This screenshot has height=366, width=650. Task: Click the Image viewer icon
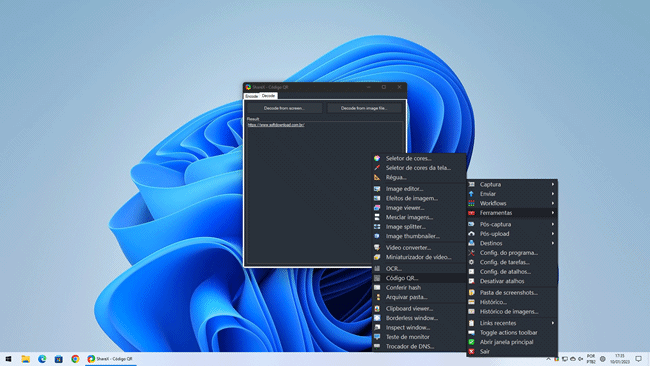[x=377, y=208]
